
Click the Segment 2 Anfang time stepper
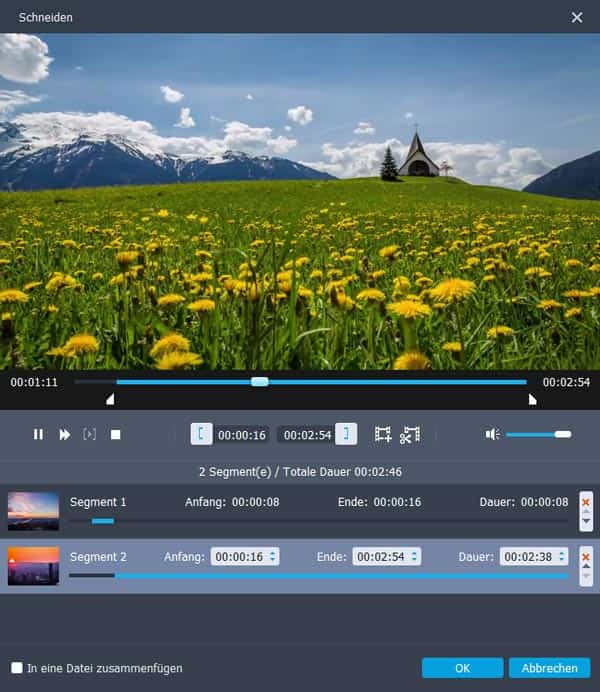click(274, 556)
